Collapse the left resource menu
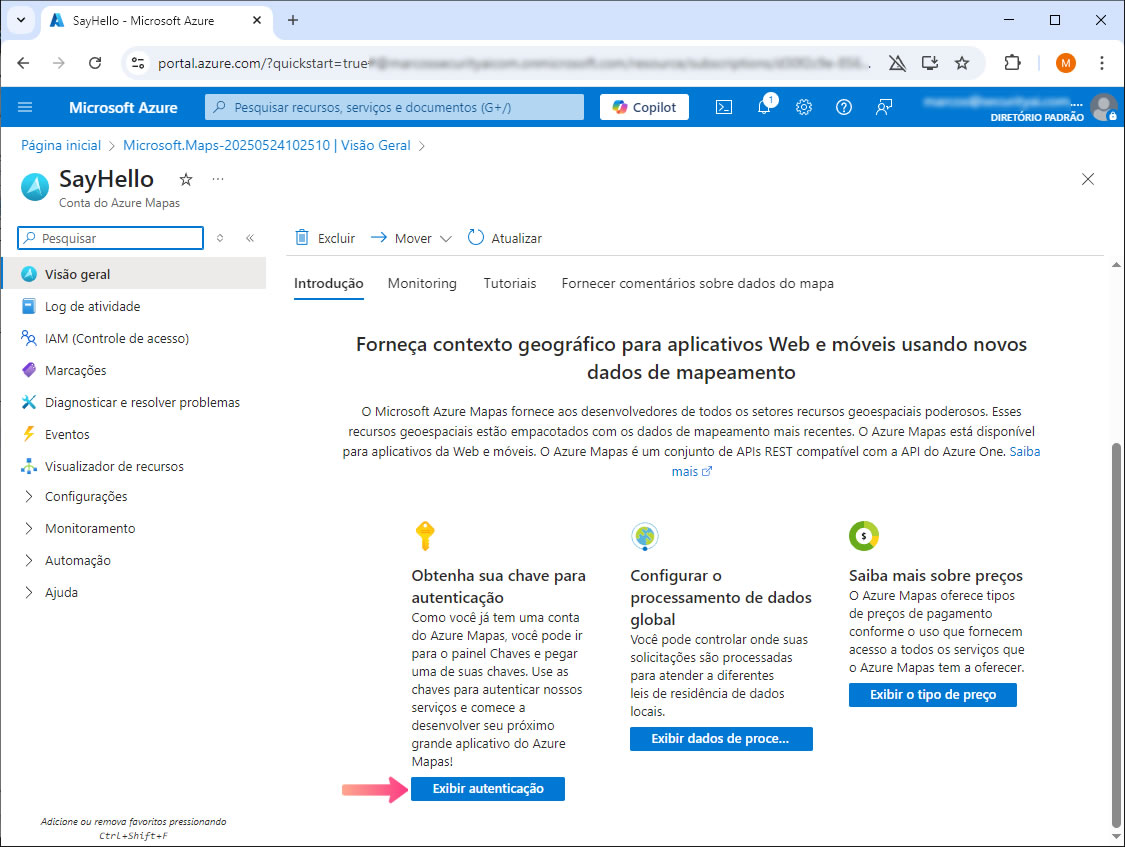The image size is (1125, 847). tap(250, 238)
